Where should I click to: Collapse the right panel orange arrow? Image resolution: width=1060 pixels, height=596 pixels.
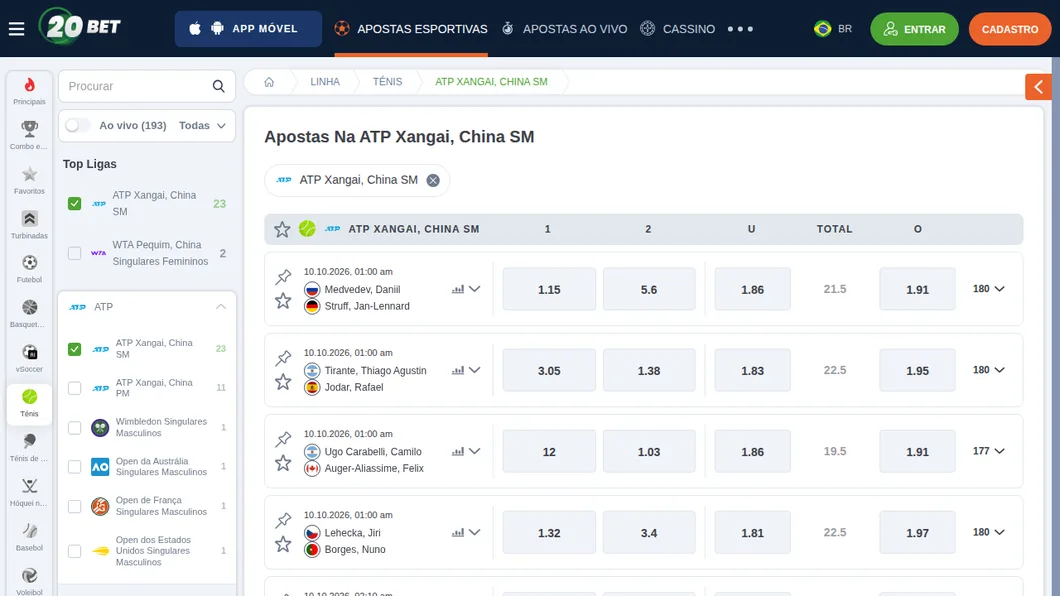(x=1038, y=86)
